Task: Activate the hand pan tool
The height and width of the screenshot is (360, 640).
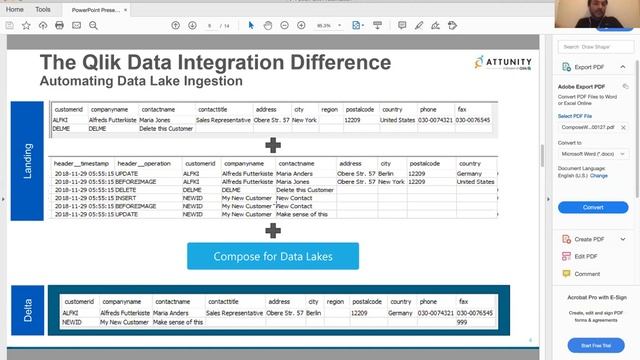Action: point(268,25)
